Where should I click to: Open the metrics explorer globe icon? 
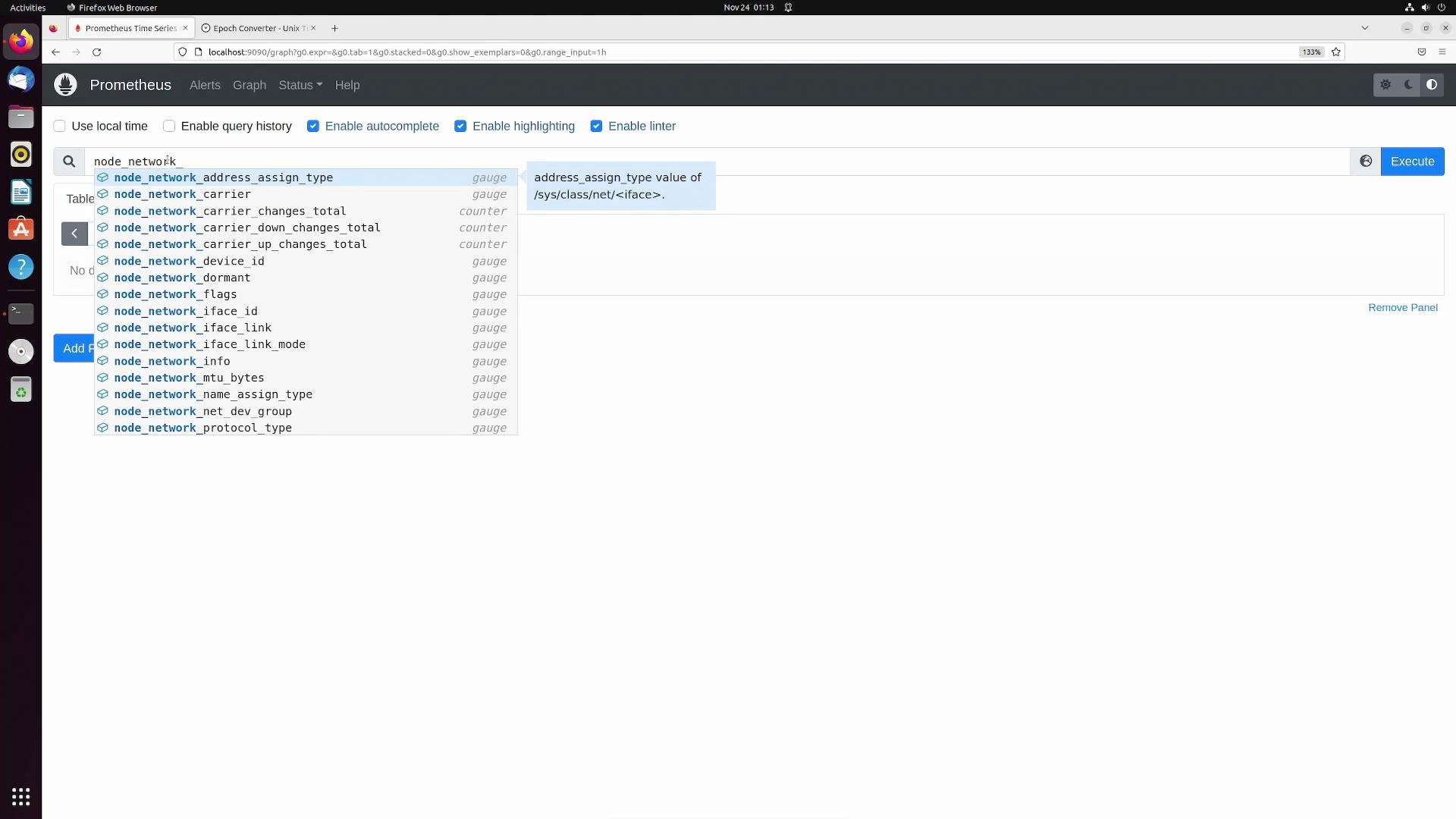pyautogui.click(x=1366, y=162)
